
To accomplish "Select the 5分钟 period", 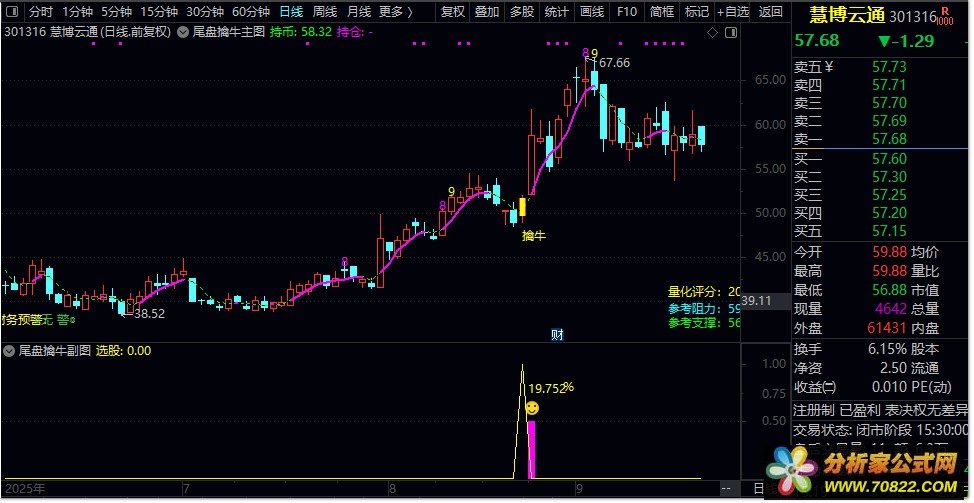I will [117, 12].
